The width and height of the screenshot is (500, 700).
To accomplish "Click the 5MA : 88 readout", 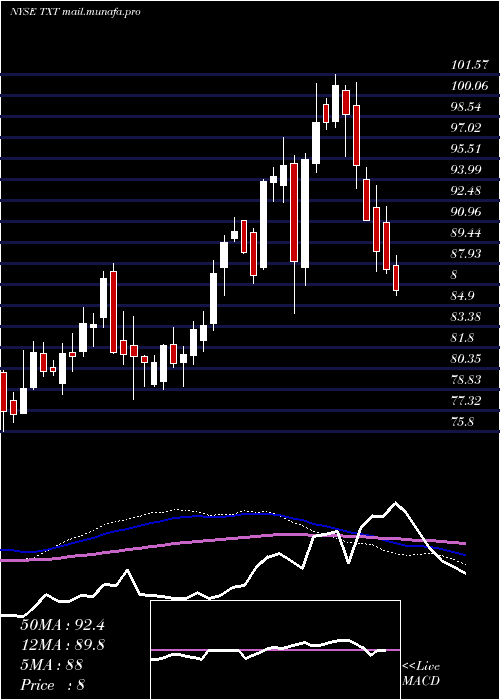I will point(52,665).
